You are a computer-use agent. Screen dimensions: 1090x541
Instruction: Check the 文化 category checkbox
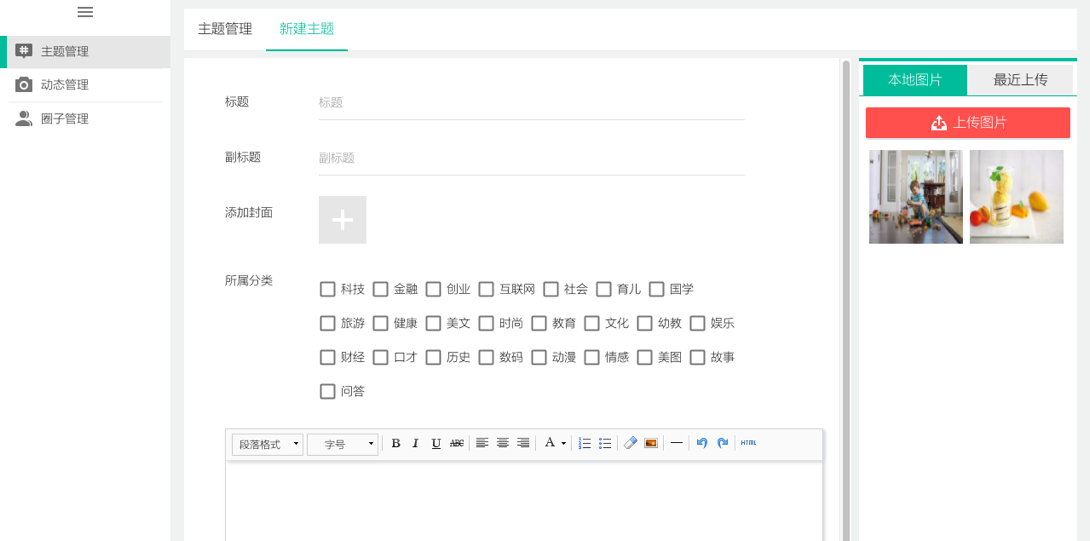[x=592, y=323]
